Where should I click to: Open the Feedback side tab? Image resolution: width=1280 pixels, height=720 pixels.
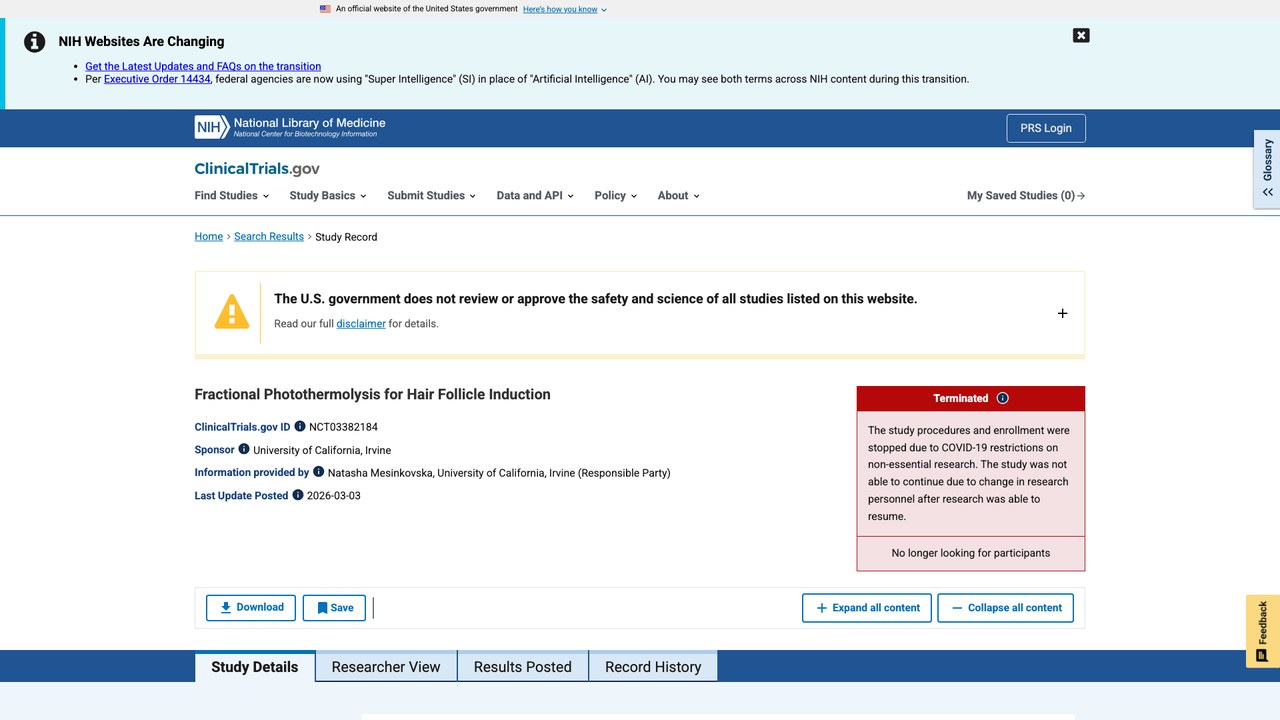pos(1262,631)
